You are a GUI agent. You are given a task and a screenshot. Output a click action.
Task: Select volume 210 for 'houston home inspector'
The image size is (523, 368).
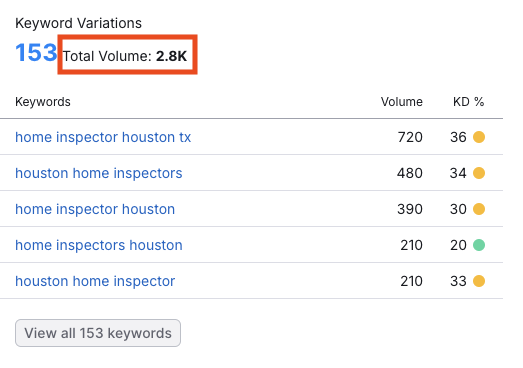point(412,281)
